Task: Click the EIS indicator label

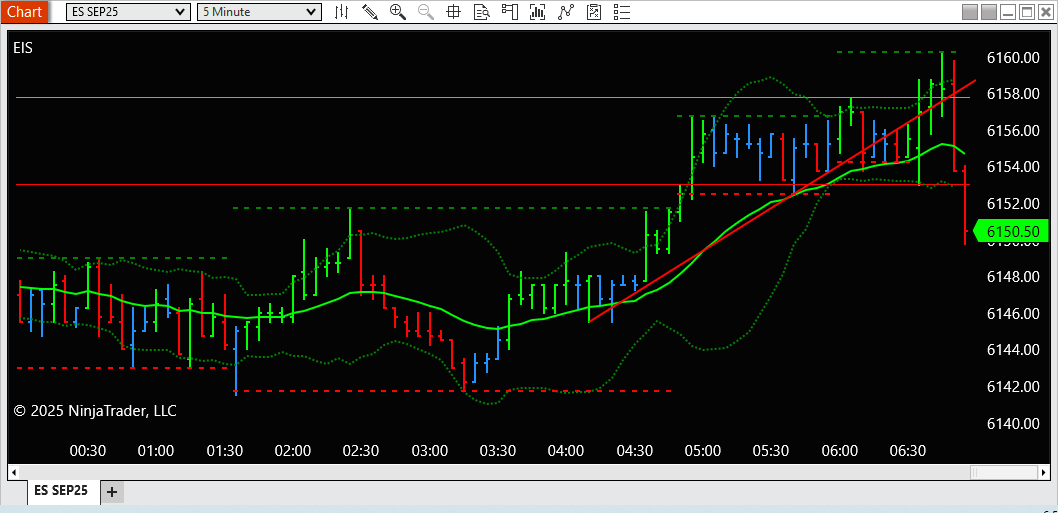Action: pos(23,47)
